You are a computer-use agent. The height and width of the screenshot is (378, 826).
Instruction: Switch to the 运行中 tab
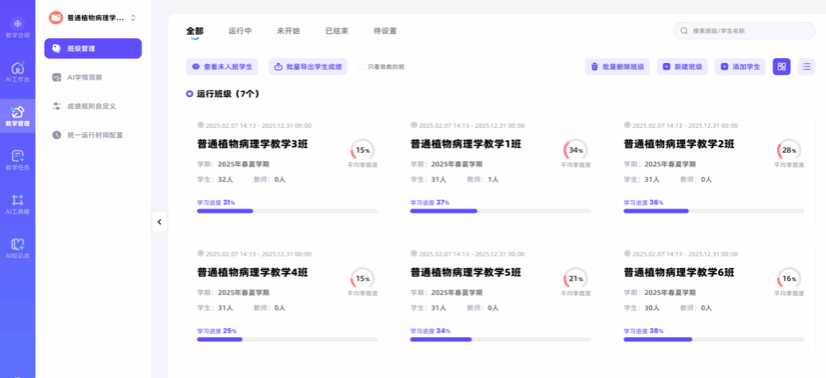(240, 31)
